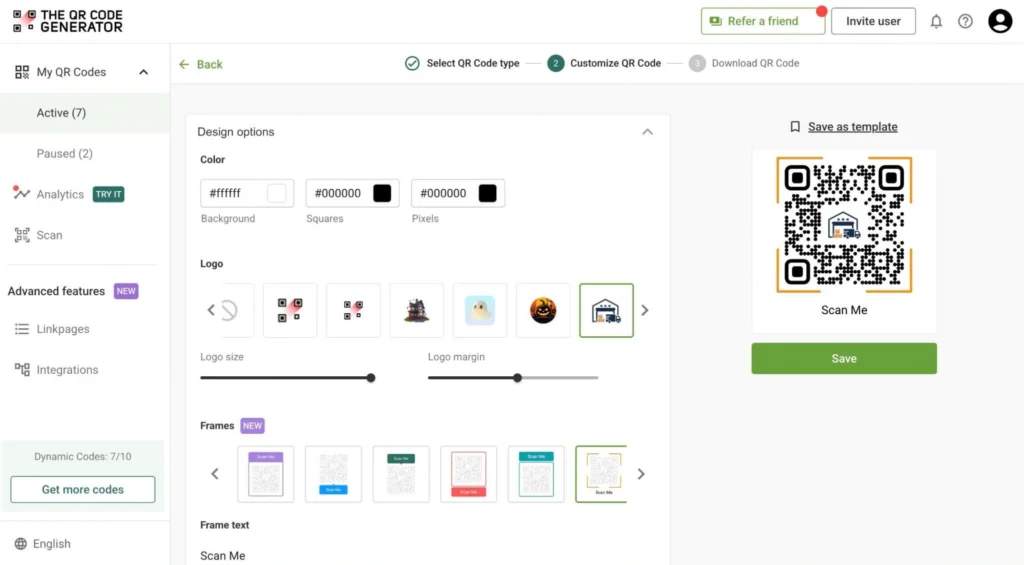Select the red bordered frame
Screen dimensions: 1024x565
pos(468,474)
